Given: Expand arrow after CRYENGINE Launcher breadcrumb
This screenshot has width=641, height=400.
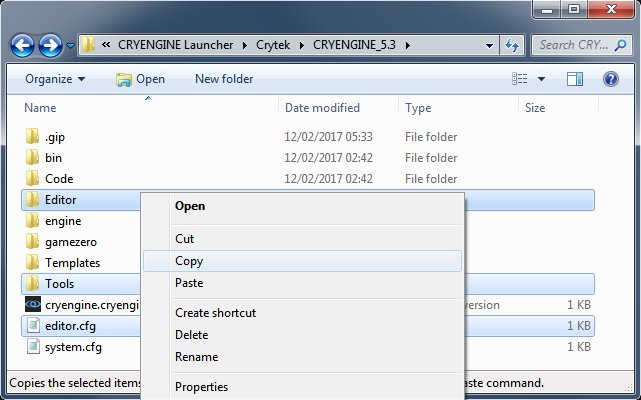Looking at the screenshot, I should [x=245, y=45].
